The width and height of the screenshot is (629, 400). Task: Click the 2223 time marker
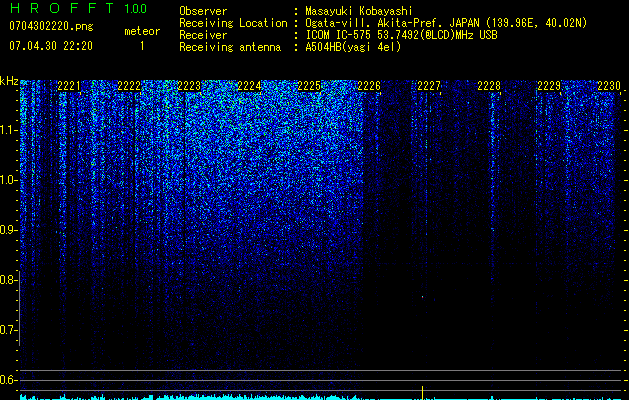[189, 86]
